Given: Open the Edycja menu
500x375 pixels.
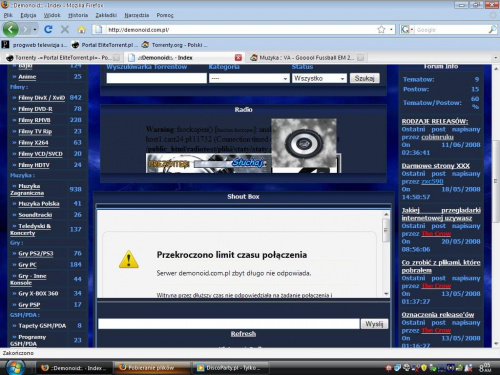Looking at the screenshot, I should click(x=28, y=15).
